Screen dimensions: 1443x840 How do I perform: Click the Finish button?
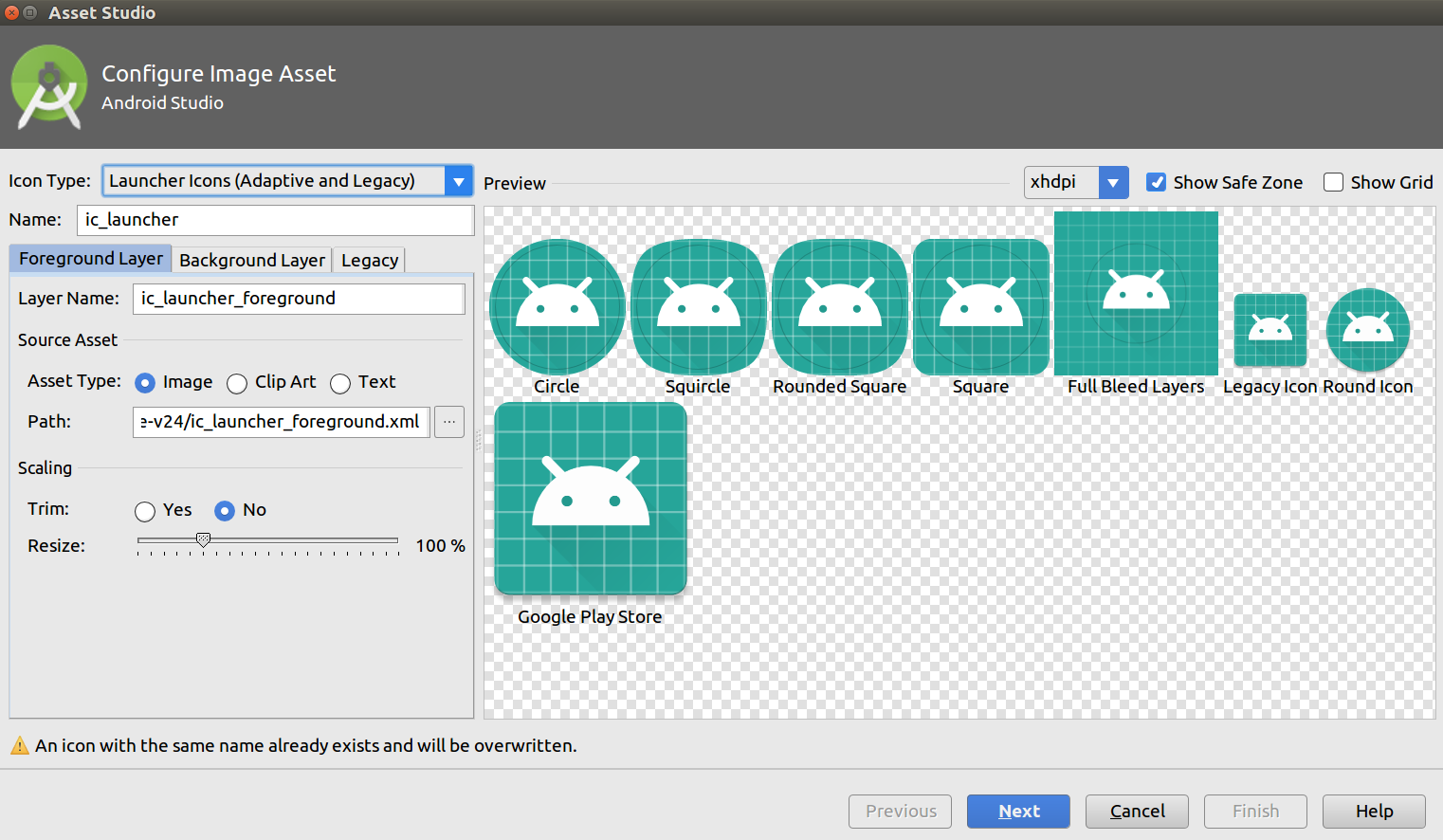point(1256,812)
